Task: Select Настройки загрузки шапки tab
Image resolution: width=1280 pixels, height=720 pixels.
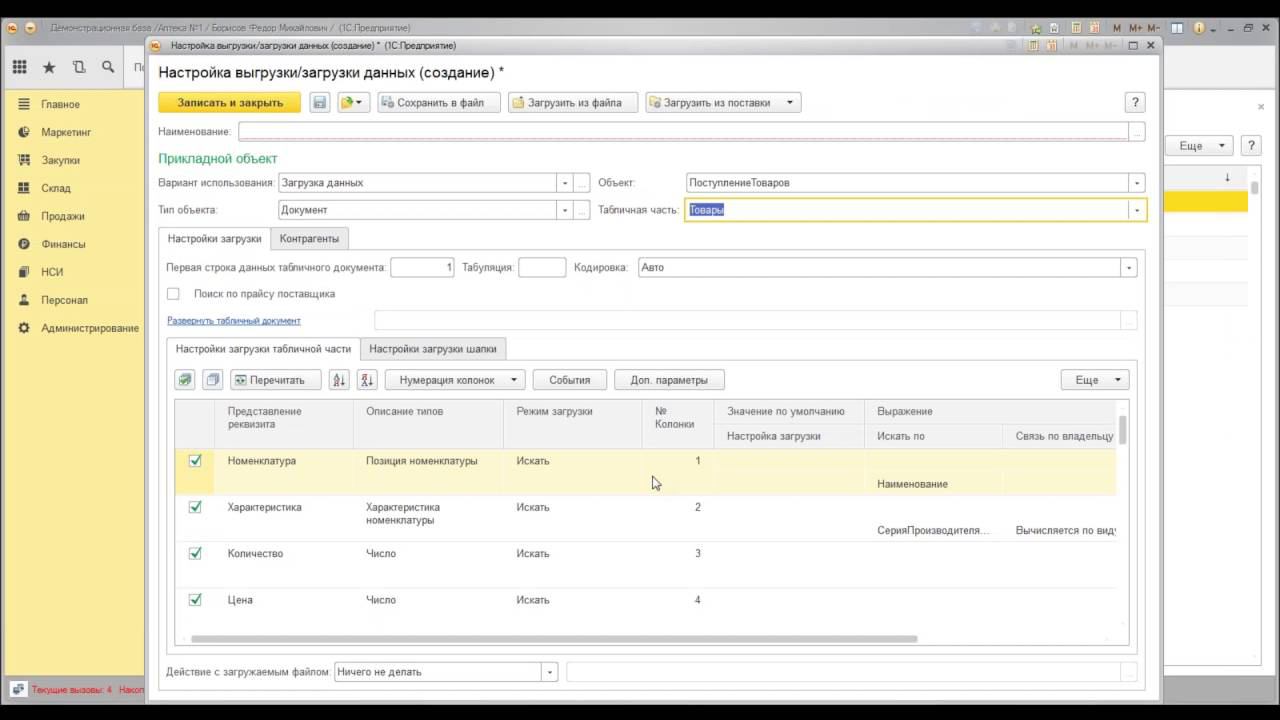Action: (x=433, y=349)
